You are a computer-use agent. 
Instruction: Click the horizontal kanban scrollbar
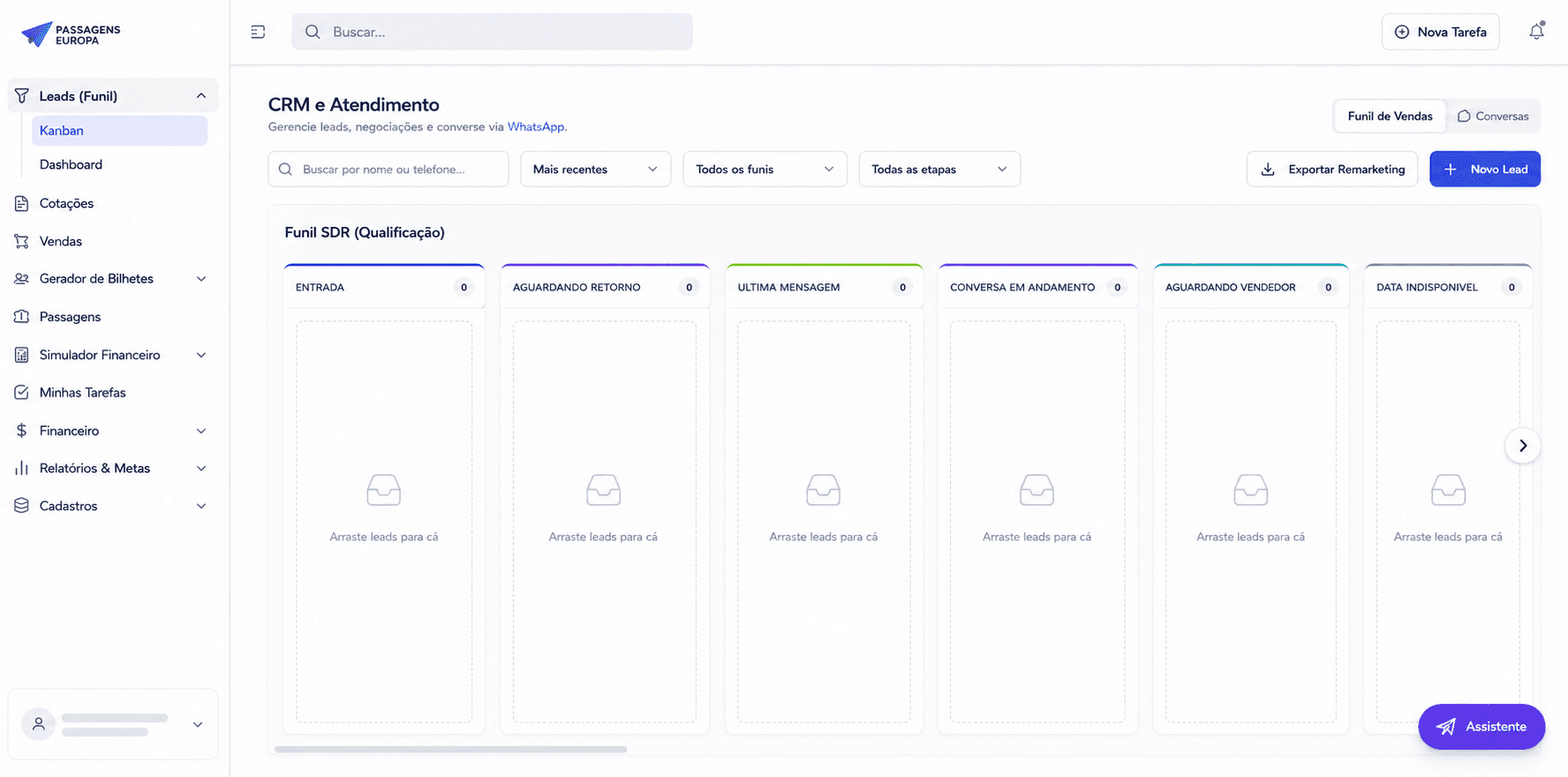coord(451,750)
